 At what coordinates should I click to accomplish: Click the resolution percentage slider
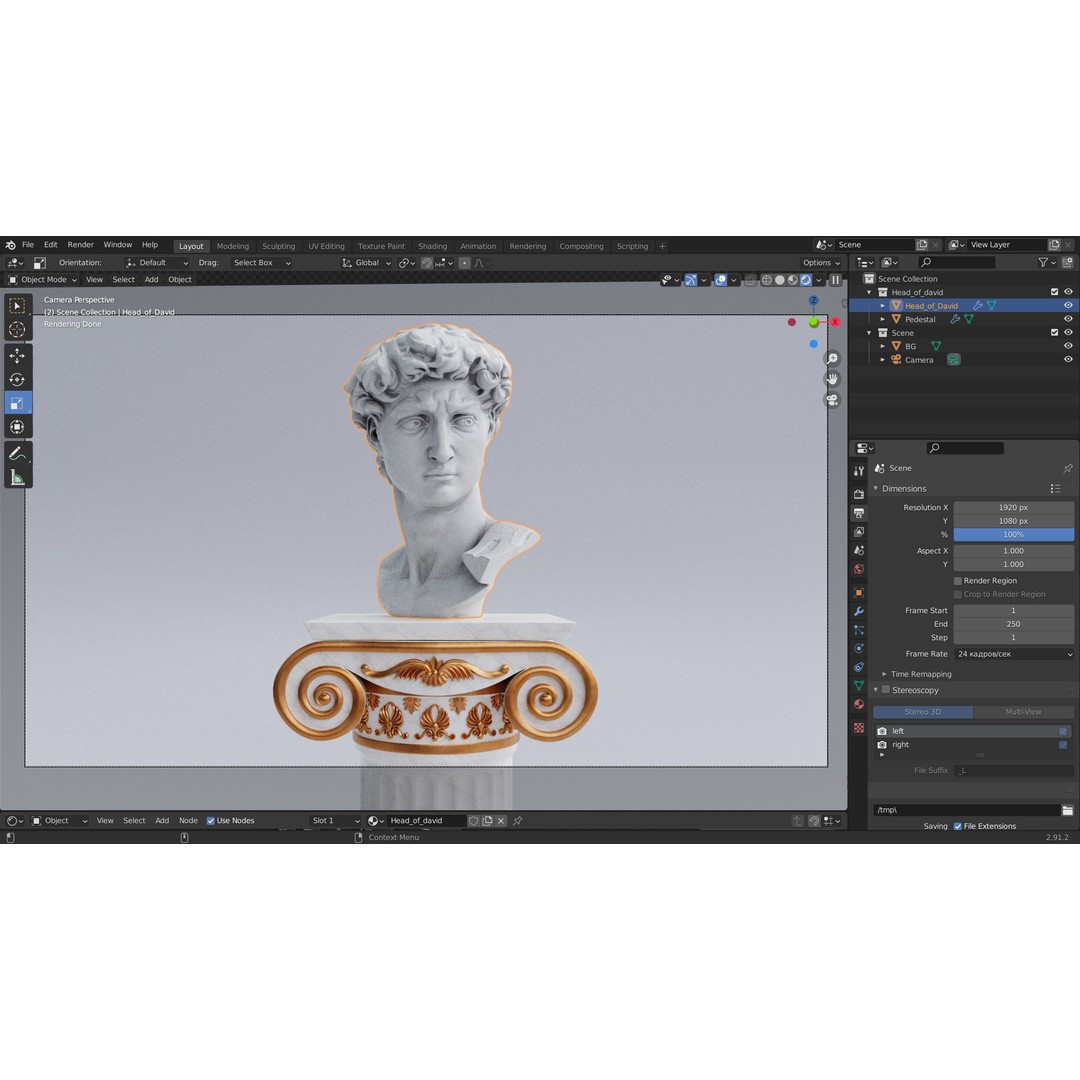(x=1014, y=535)
